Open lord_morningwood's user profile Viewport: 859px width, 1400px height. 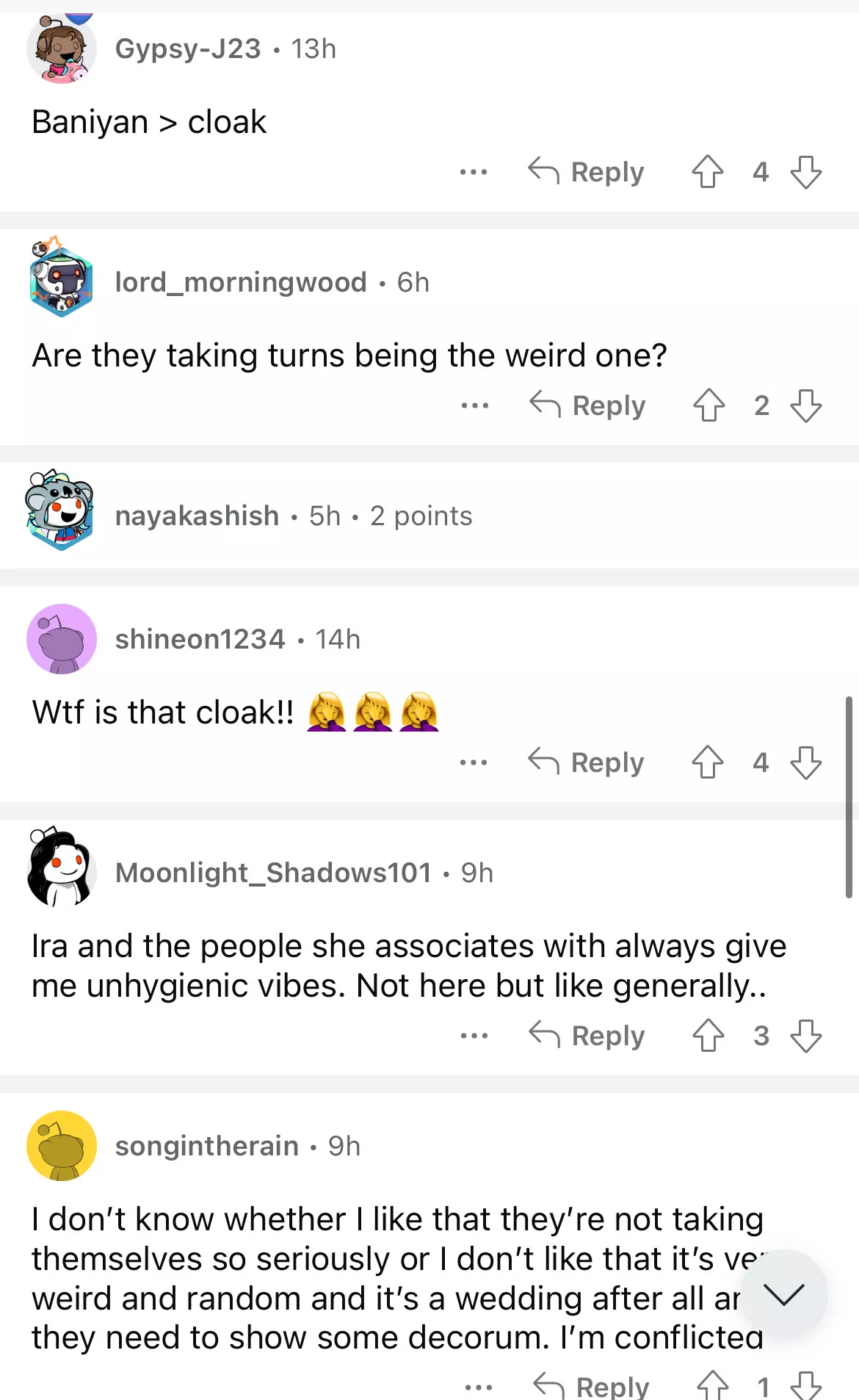point(240,282)
